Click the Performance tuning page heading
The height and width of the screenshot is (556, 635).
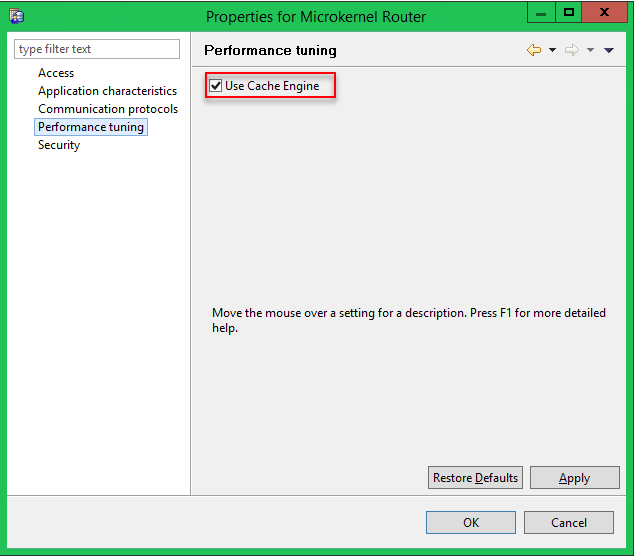(270, 50)
